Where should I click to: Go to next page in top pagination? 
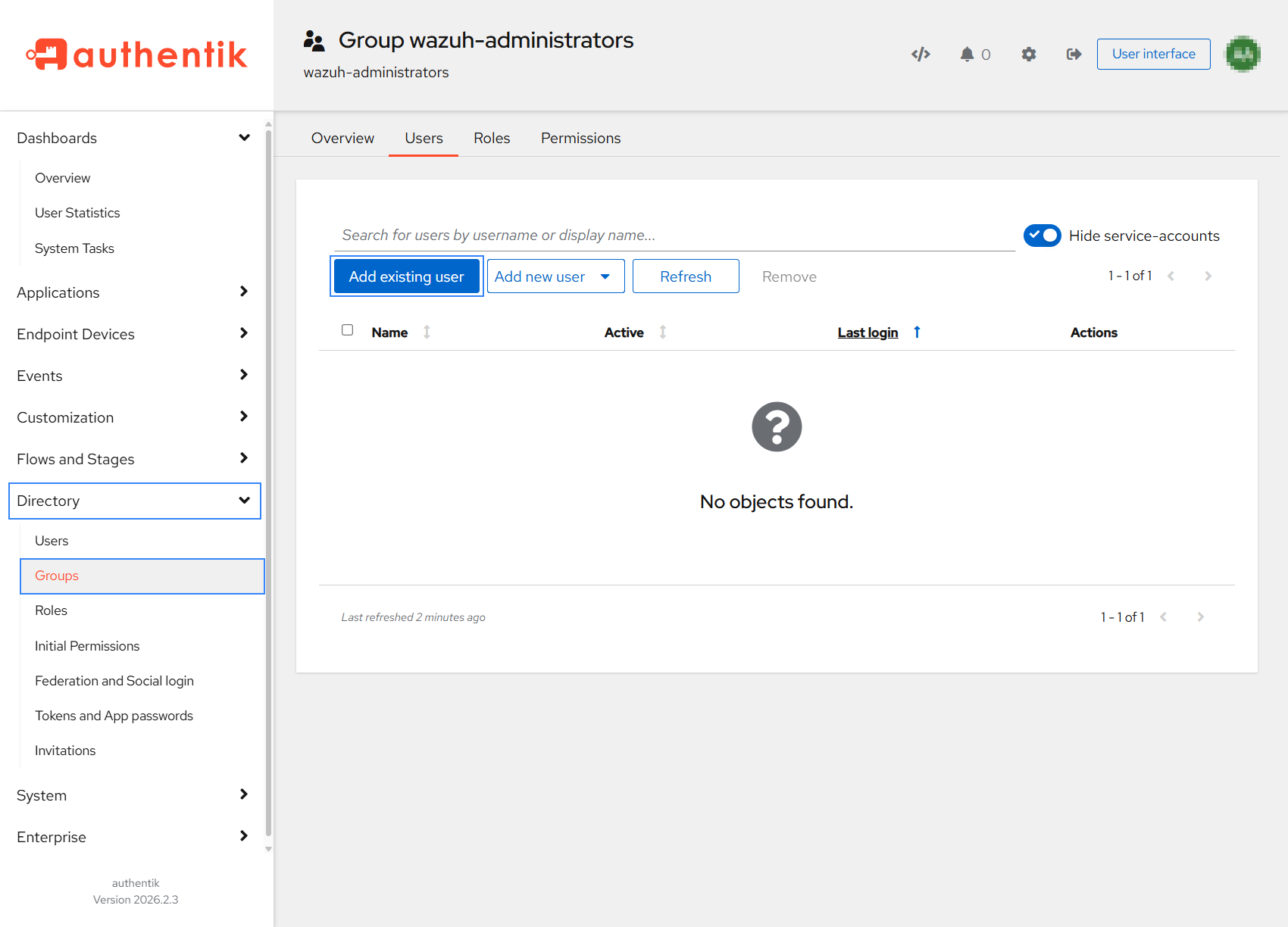pyautogui.click(x=1208, y=276)
